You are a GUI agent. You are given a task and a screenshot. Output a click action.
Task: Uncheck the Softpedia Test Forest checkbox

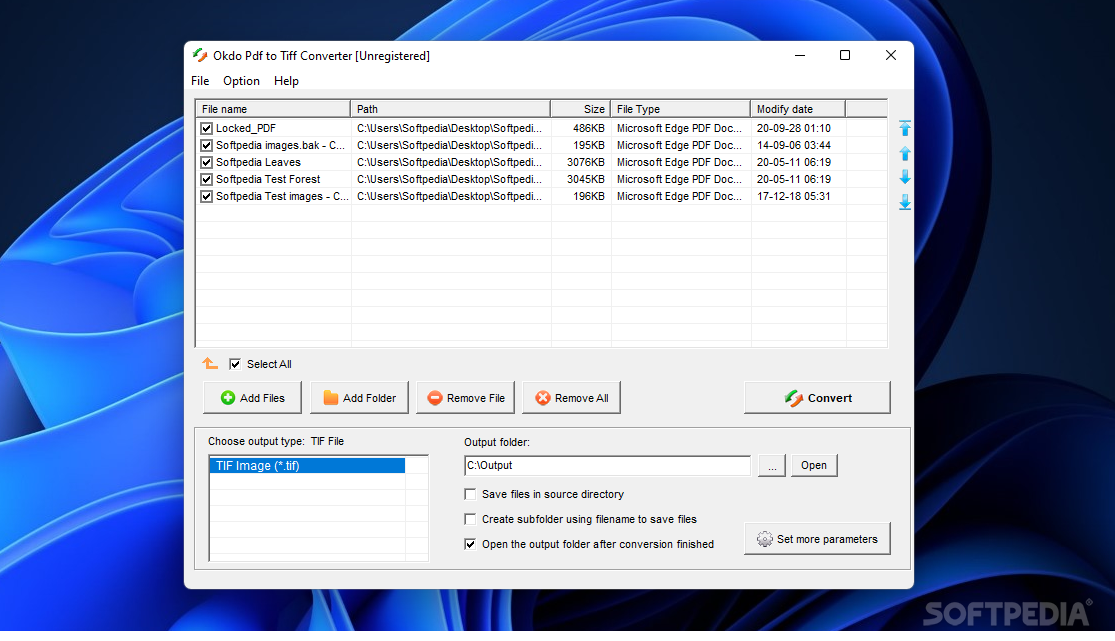click(x=206, y=179)
